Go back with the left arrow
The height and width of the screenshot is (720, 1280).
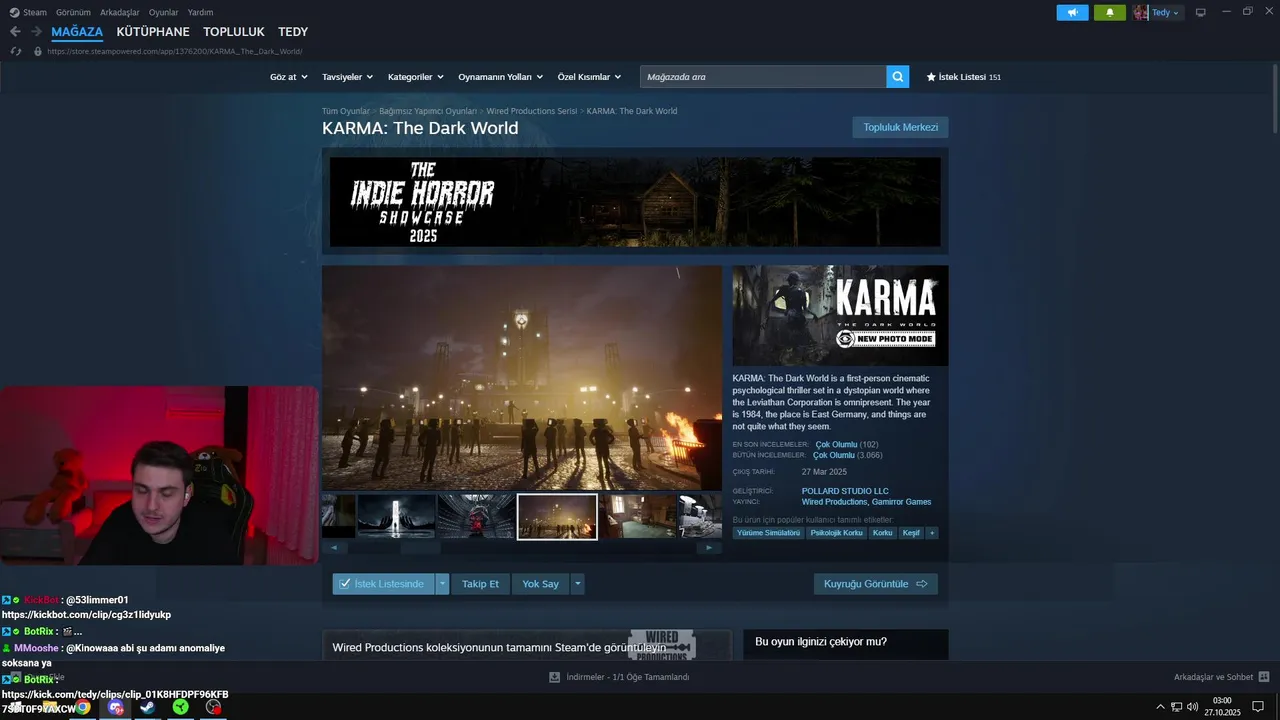tap(15, 32)
